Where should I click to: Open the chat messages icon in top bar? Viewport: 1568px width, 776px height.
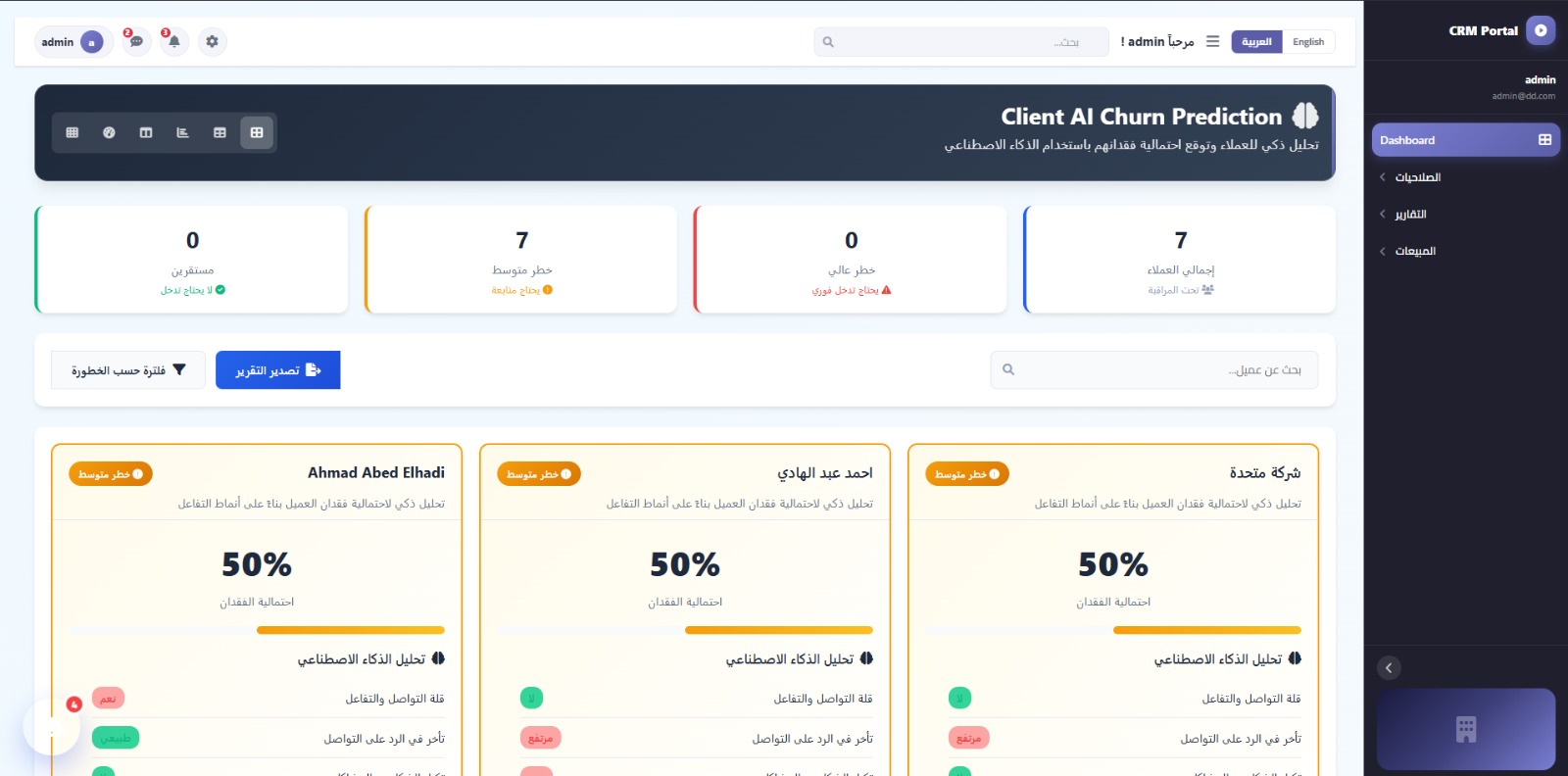(137, 42)
